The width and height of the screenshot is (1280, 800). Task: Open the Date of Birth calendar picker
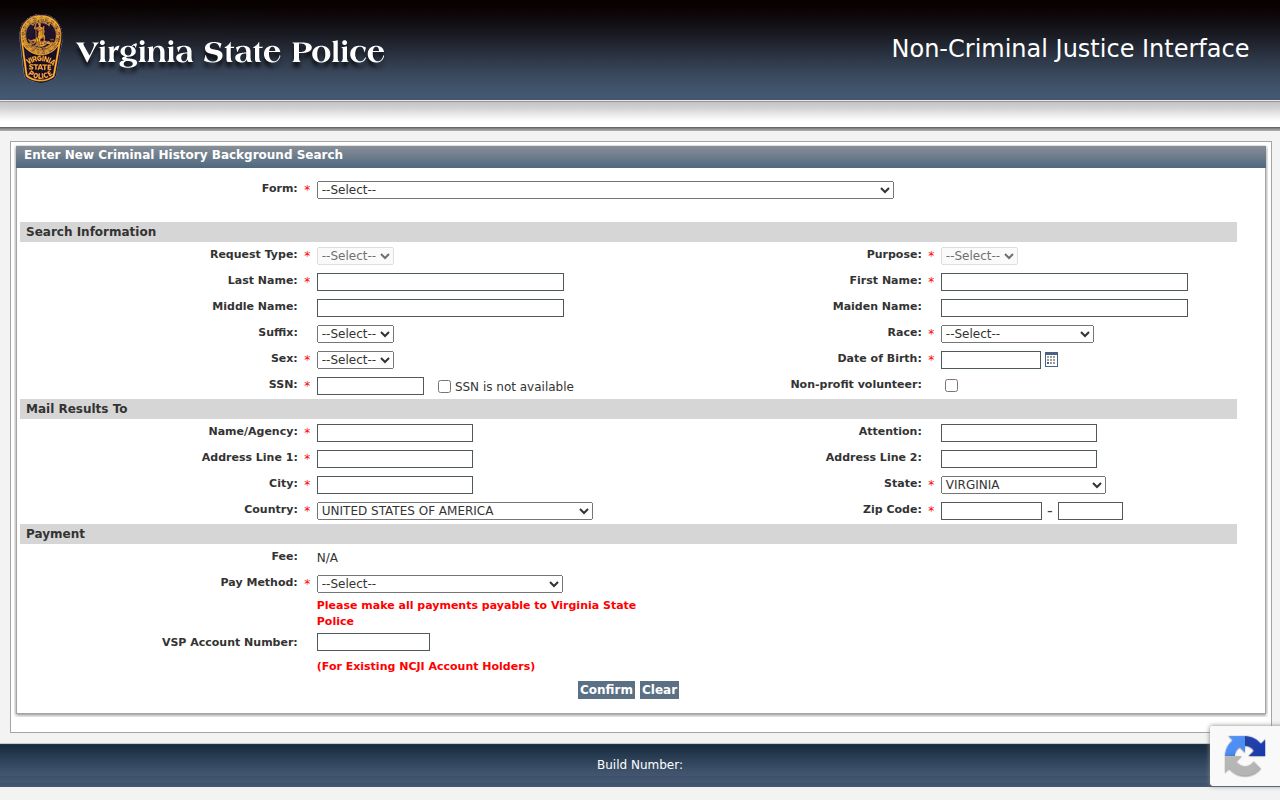pos(1051,360)
